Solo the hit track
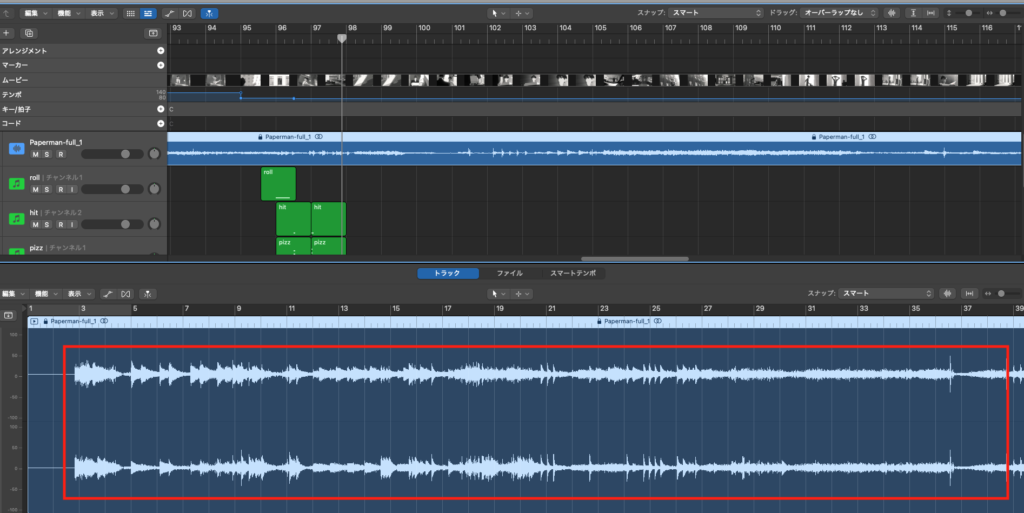Screen dimensions: 1024x513 pos(47,225)
